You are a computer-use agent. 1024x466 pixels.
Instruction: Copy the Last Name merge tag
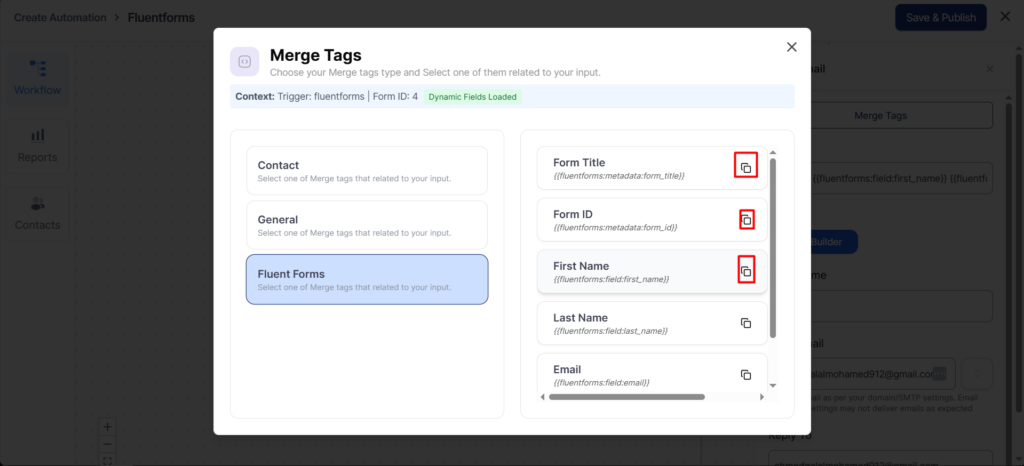click(x=745, y=323)
